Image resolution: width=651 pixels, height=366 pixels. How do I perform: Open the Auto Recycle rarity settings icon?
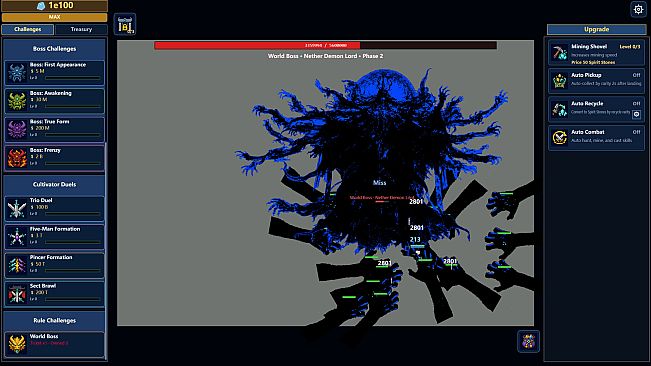(636, 114)
